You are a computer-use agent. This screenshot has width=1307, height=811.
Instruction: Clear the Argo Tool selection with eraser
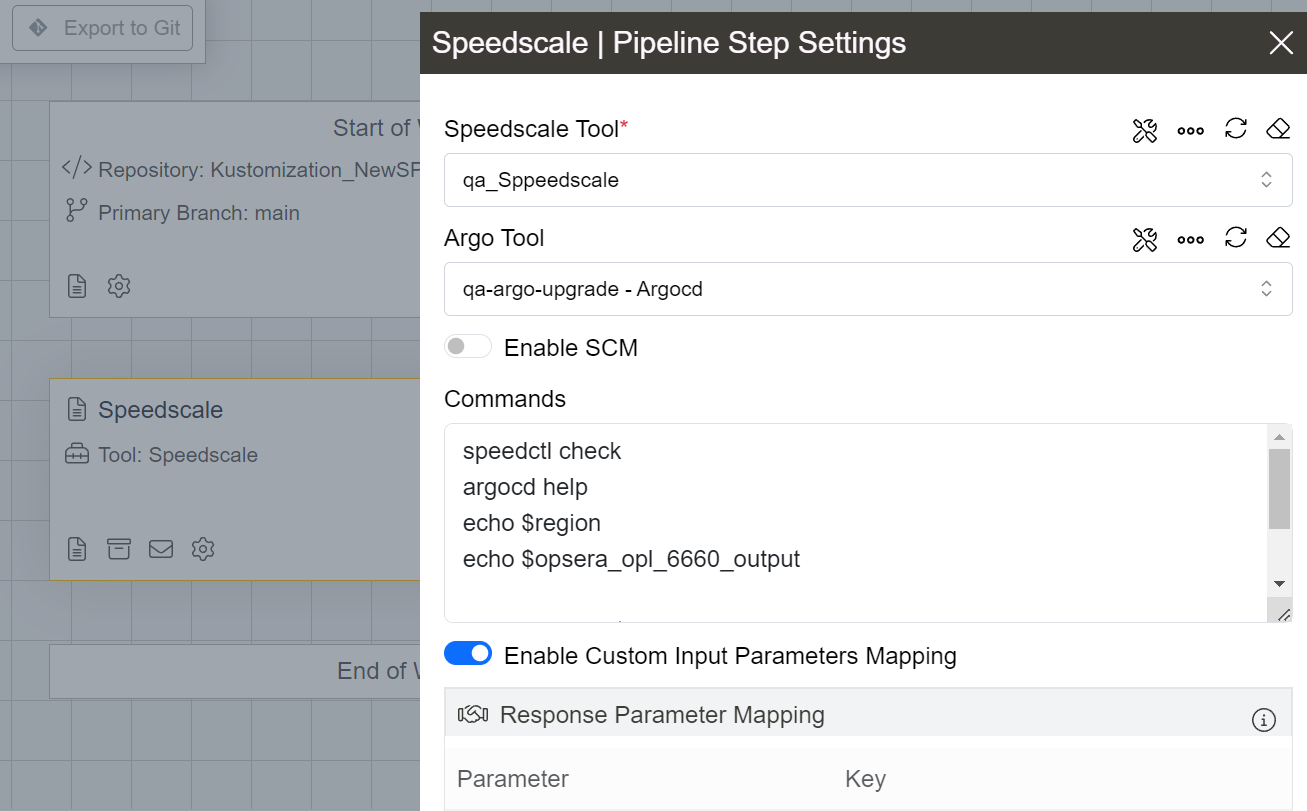[x=1278, y=238]
